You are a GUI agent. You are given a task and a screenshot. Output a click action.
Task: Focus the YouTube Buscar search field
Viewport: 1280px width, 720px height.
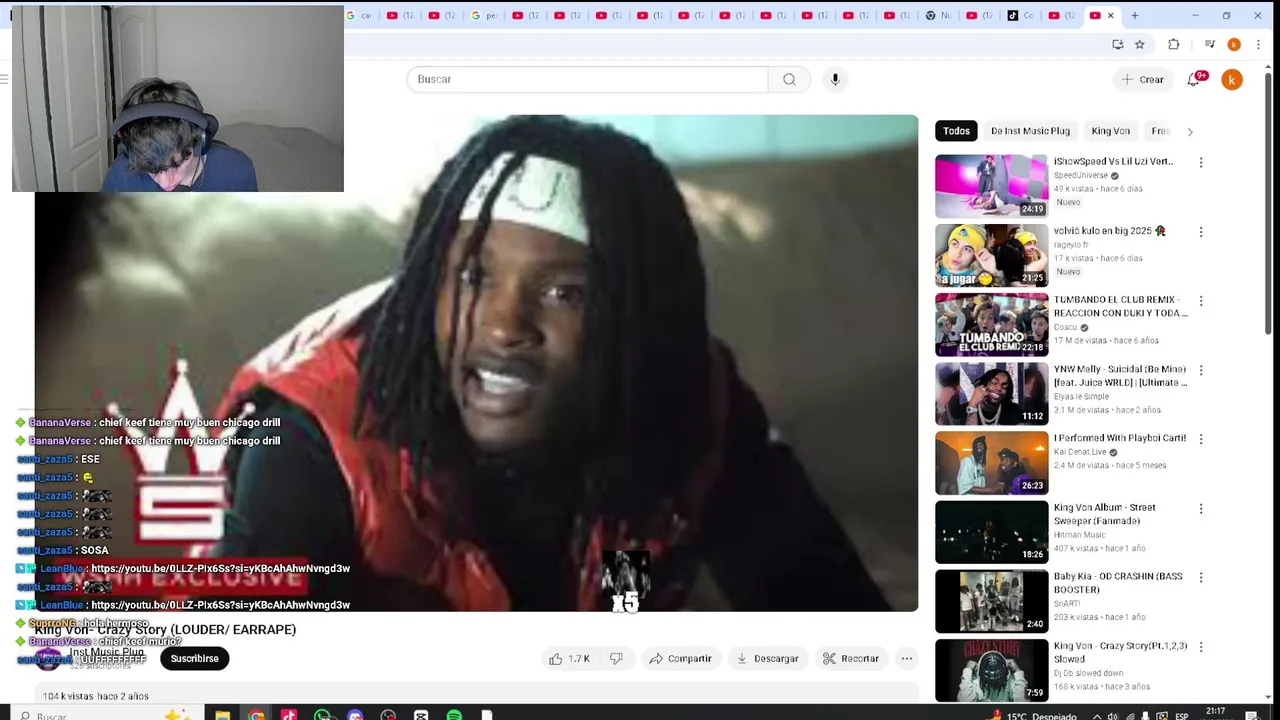pos(587,79)
